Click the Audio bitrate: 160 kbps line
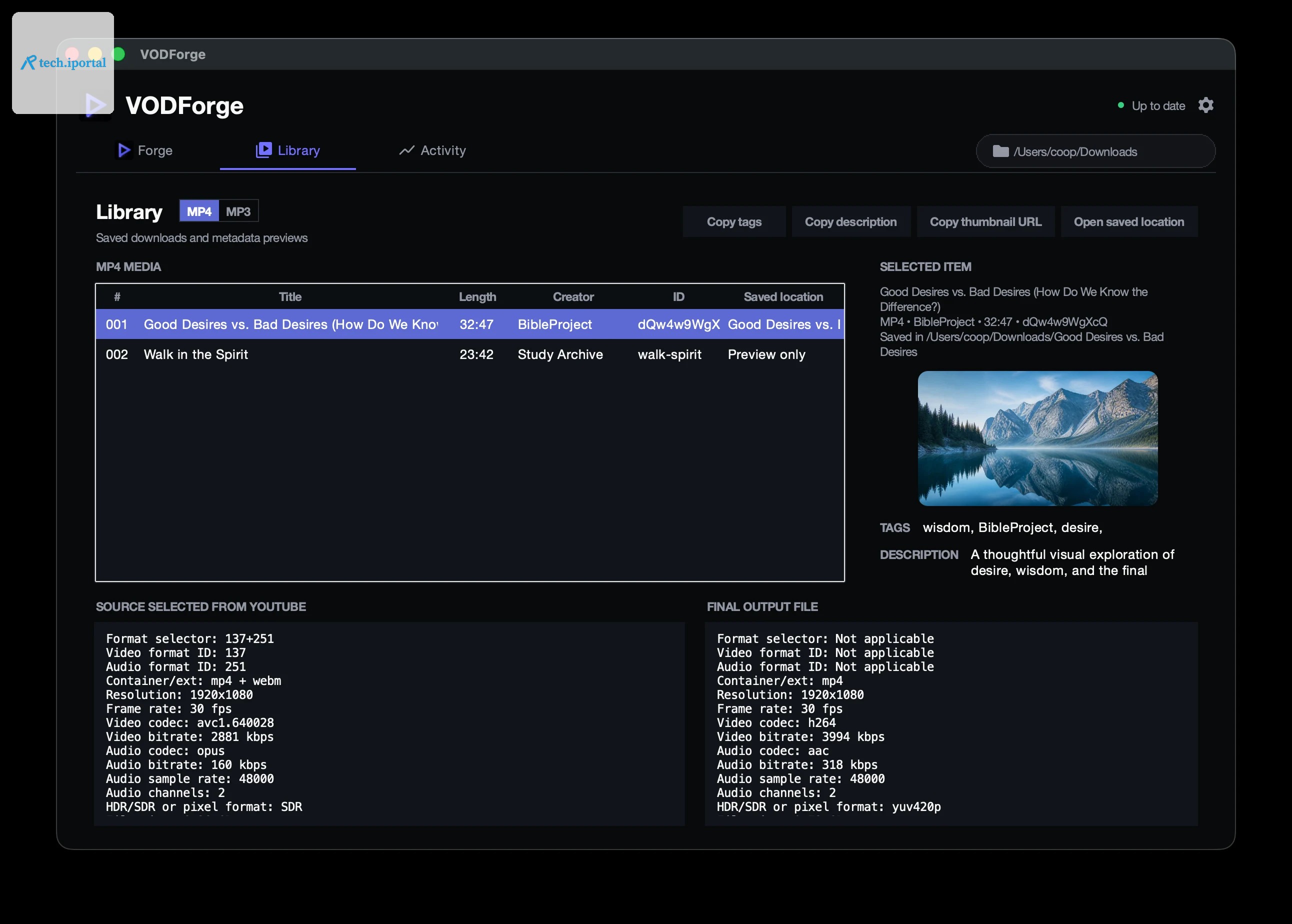This screenshot has height=924, width=1292. [x=186, y=764]
